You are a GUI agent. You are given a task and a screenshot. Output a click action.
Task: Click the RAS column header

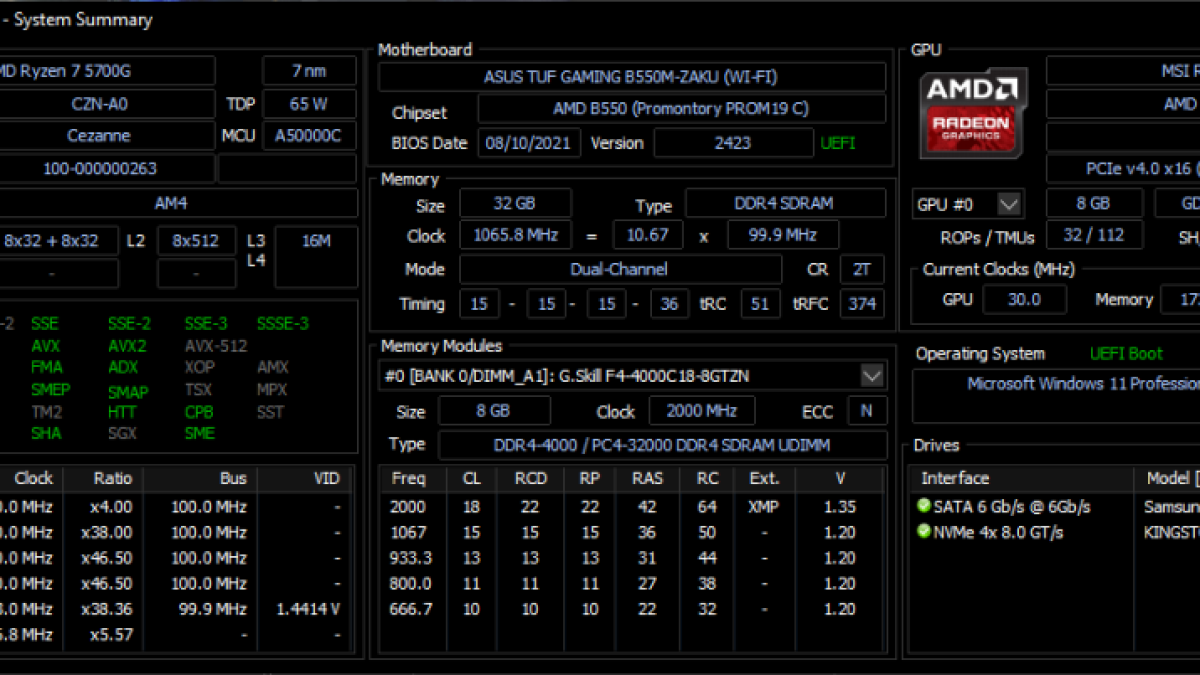tap(647, 478)
